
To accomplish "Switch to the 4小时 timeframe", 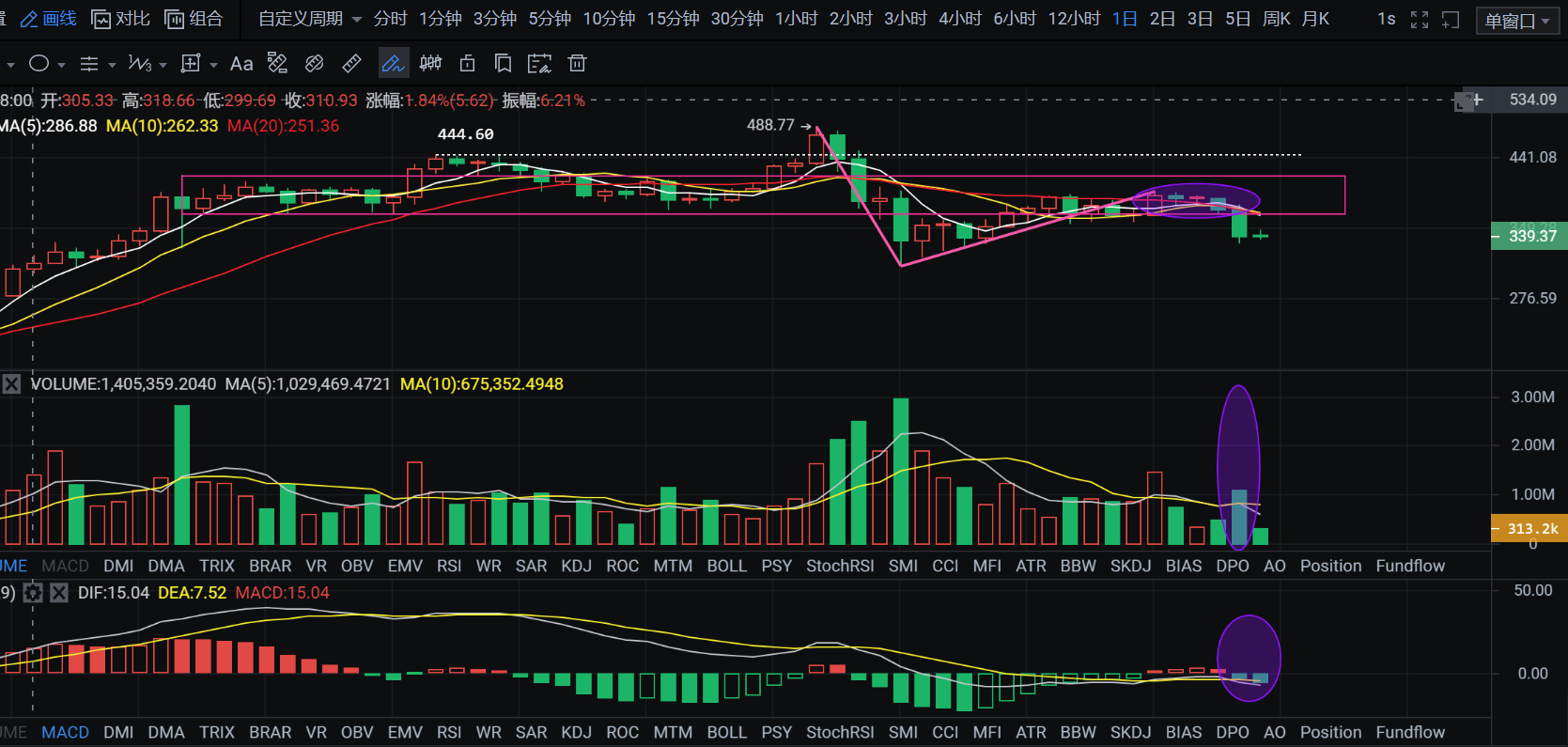I will pyautogui.click(x=959, y=19).
